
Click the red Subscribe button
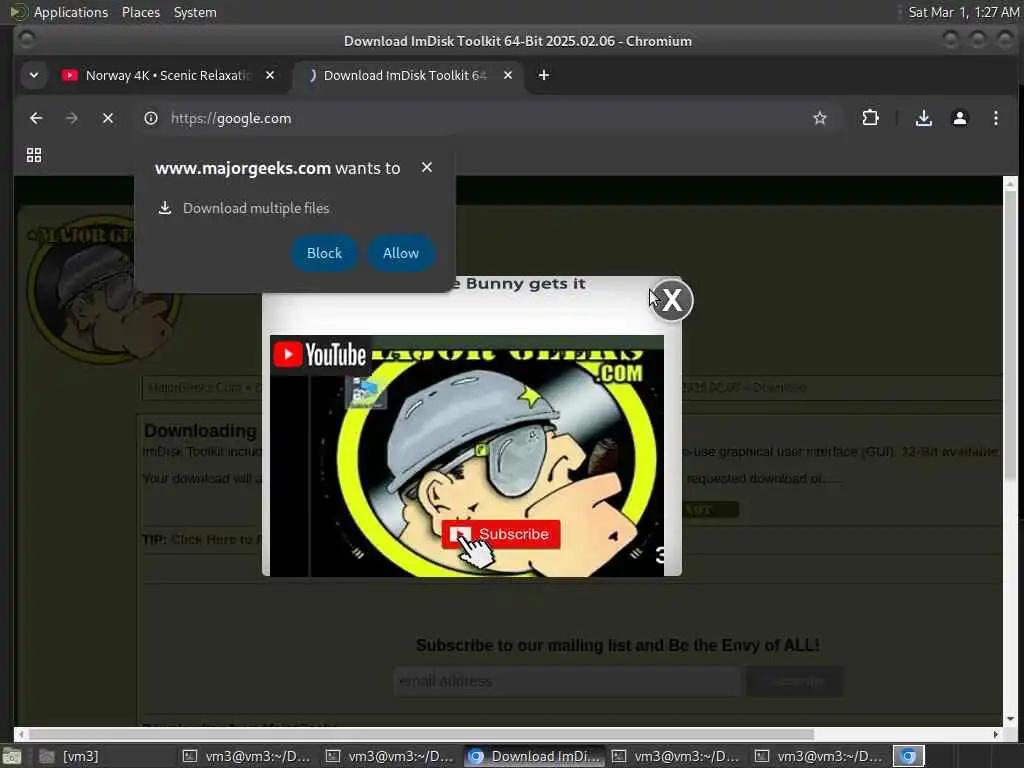point(501,534)
